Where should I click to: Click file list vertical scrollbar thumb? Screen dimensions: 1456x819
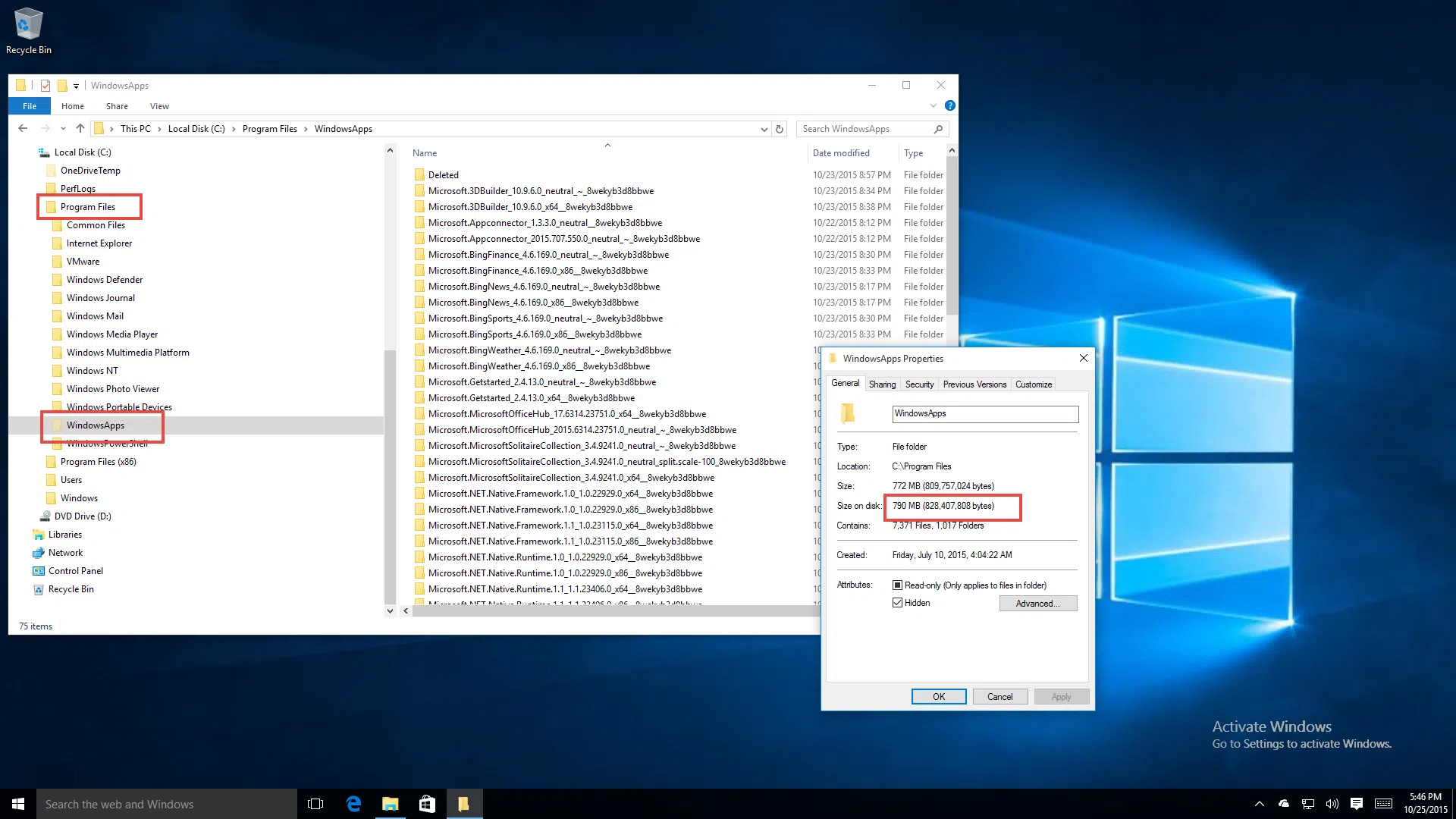[952, 235]
